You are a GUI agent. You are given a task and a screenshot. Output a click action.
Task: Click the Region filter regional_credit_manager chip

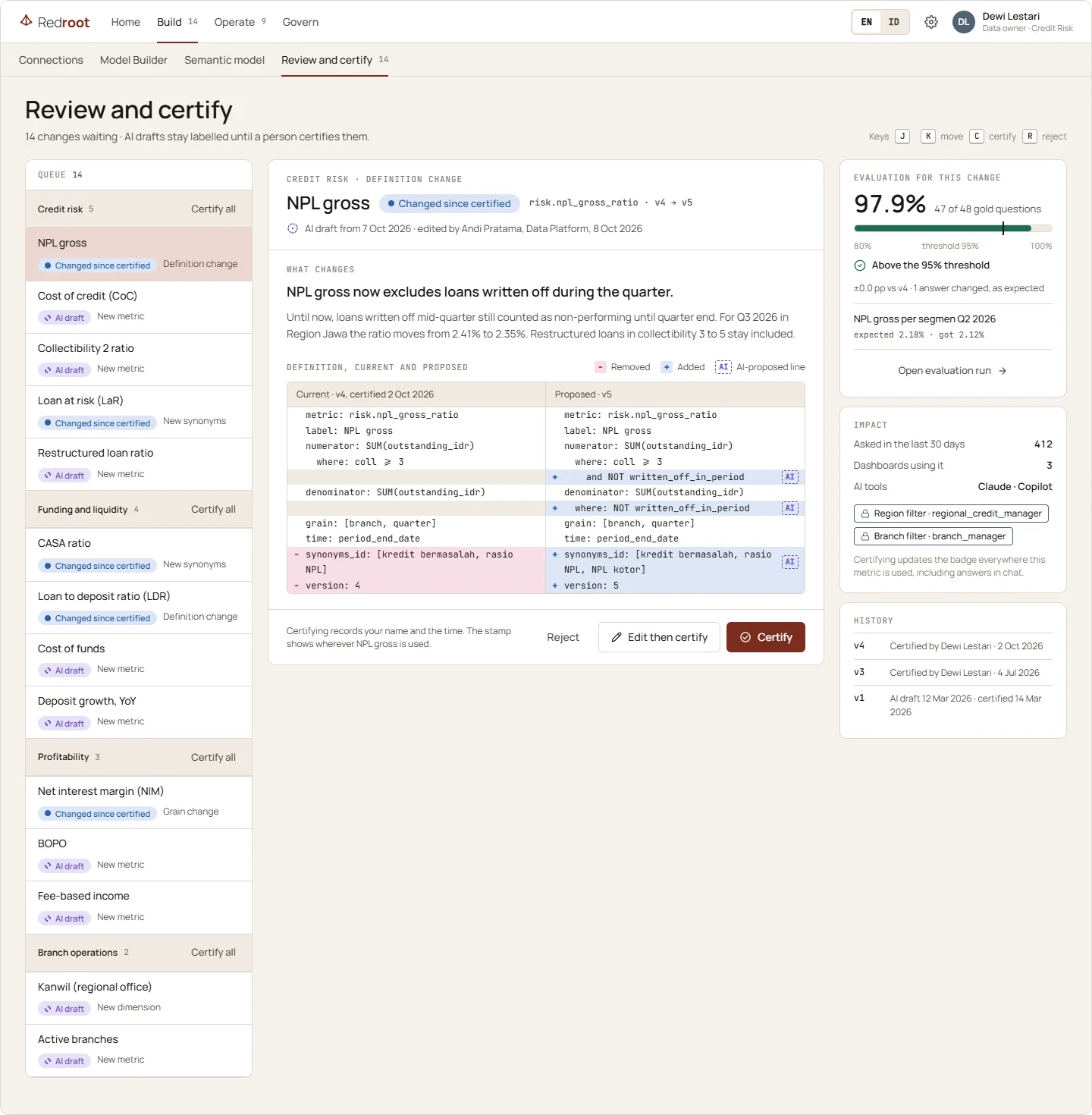click(x=951, y=514)
